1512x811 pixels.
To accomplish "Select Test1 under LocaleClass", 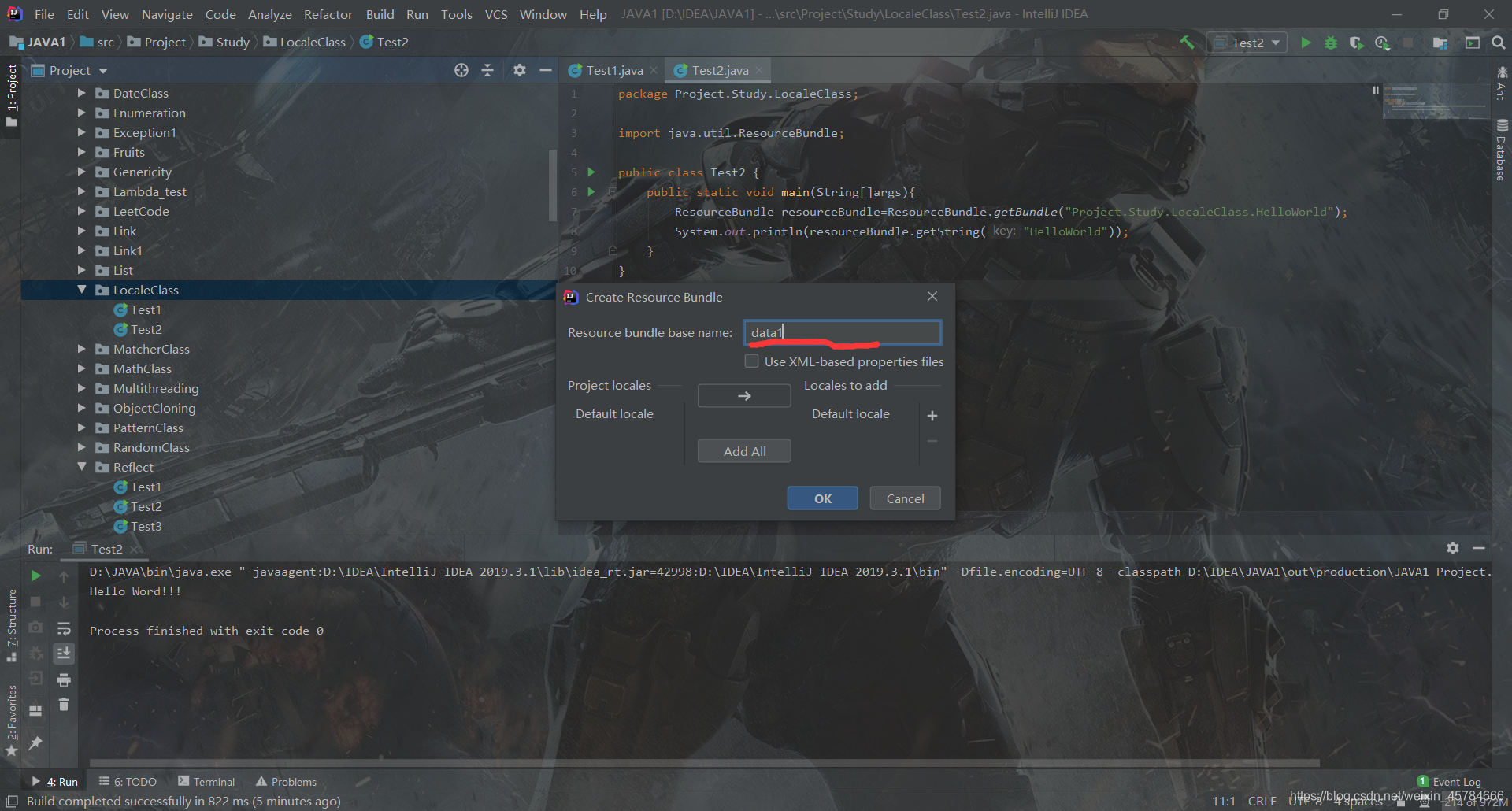I will pos(146,309).
